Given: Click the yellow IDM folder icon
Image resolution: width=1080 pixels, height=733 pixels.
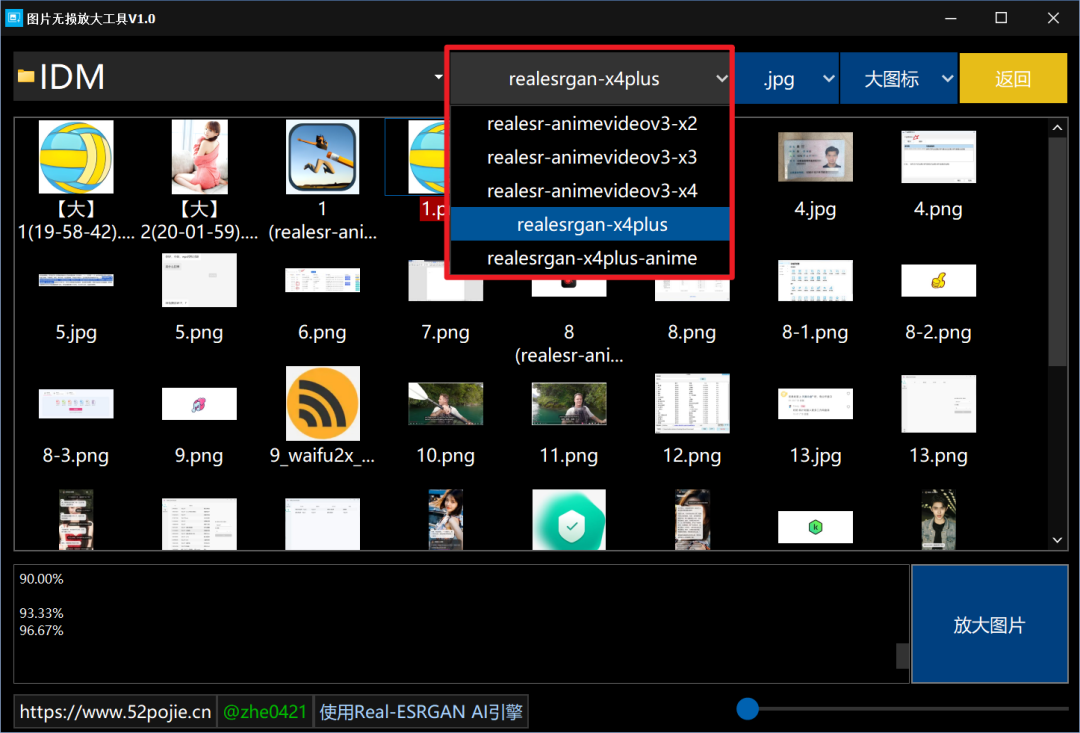Looking at the screenshot, I should coord(26,78).
